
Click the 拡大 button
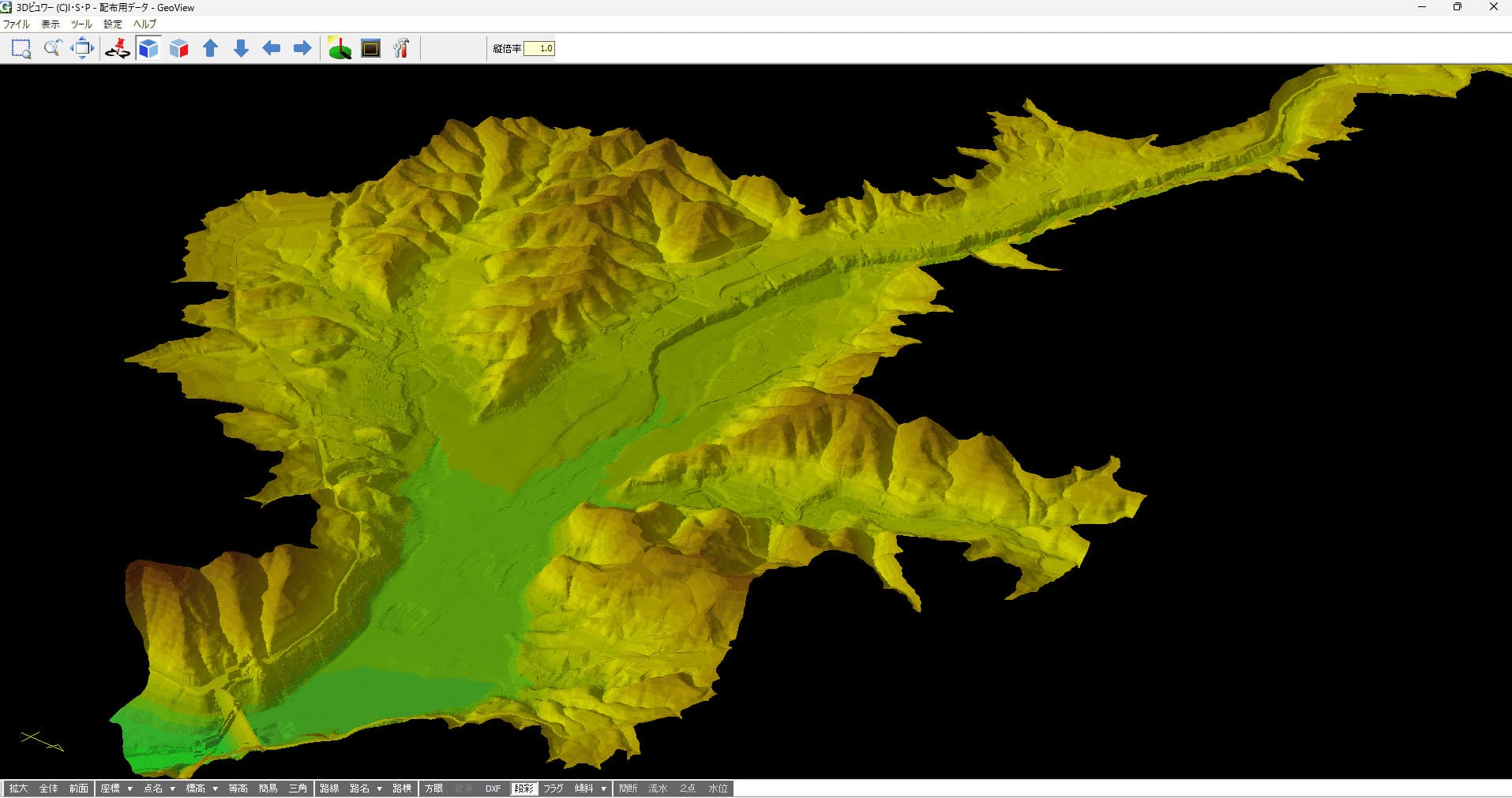pos(18,789)
